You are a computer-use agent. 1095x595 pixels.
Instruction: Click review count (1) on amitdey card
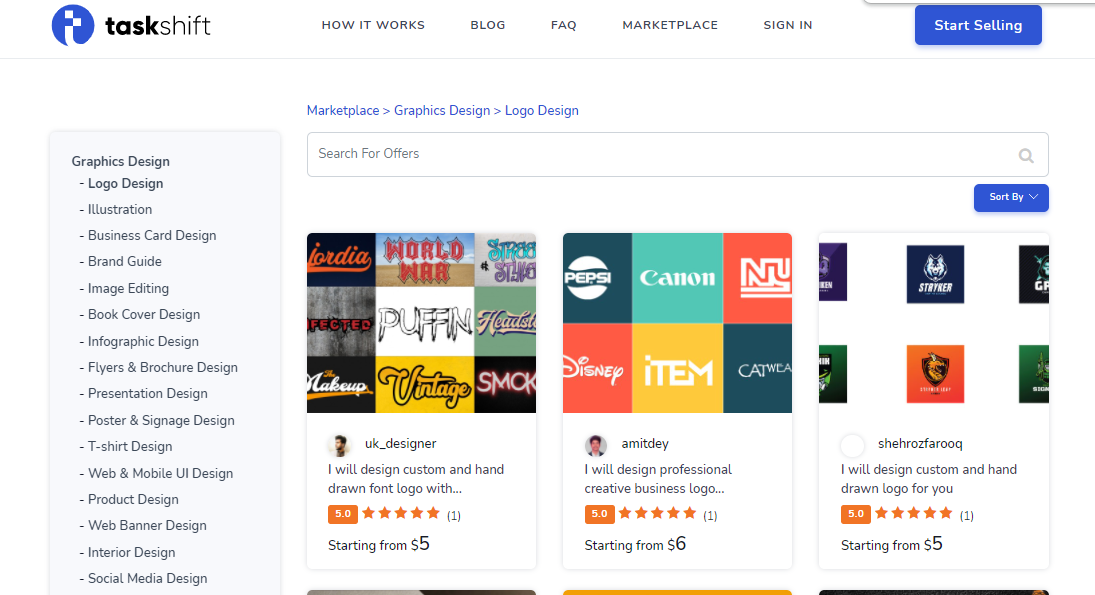[710, 515]
